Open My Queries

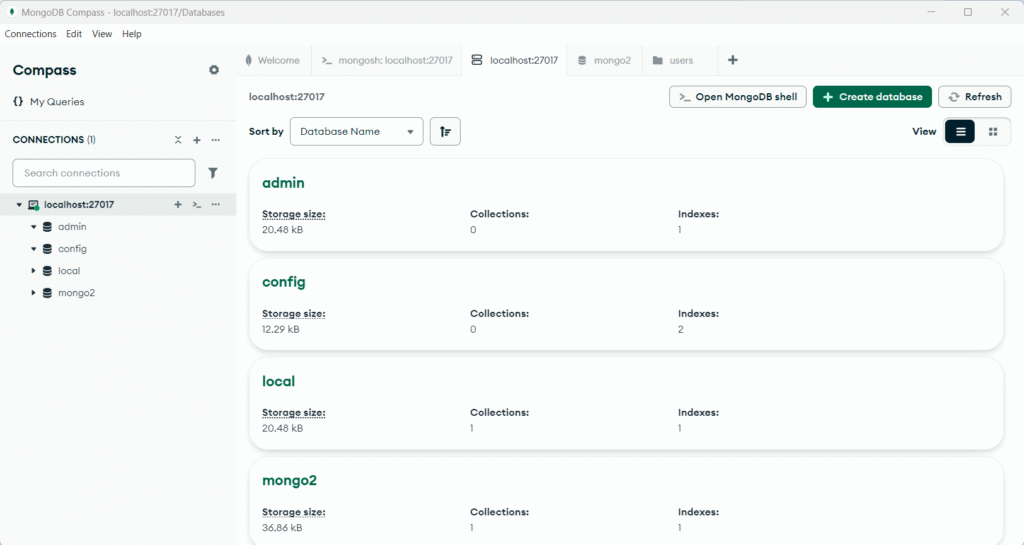pos(57,102)
